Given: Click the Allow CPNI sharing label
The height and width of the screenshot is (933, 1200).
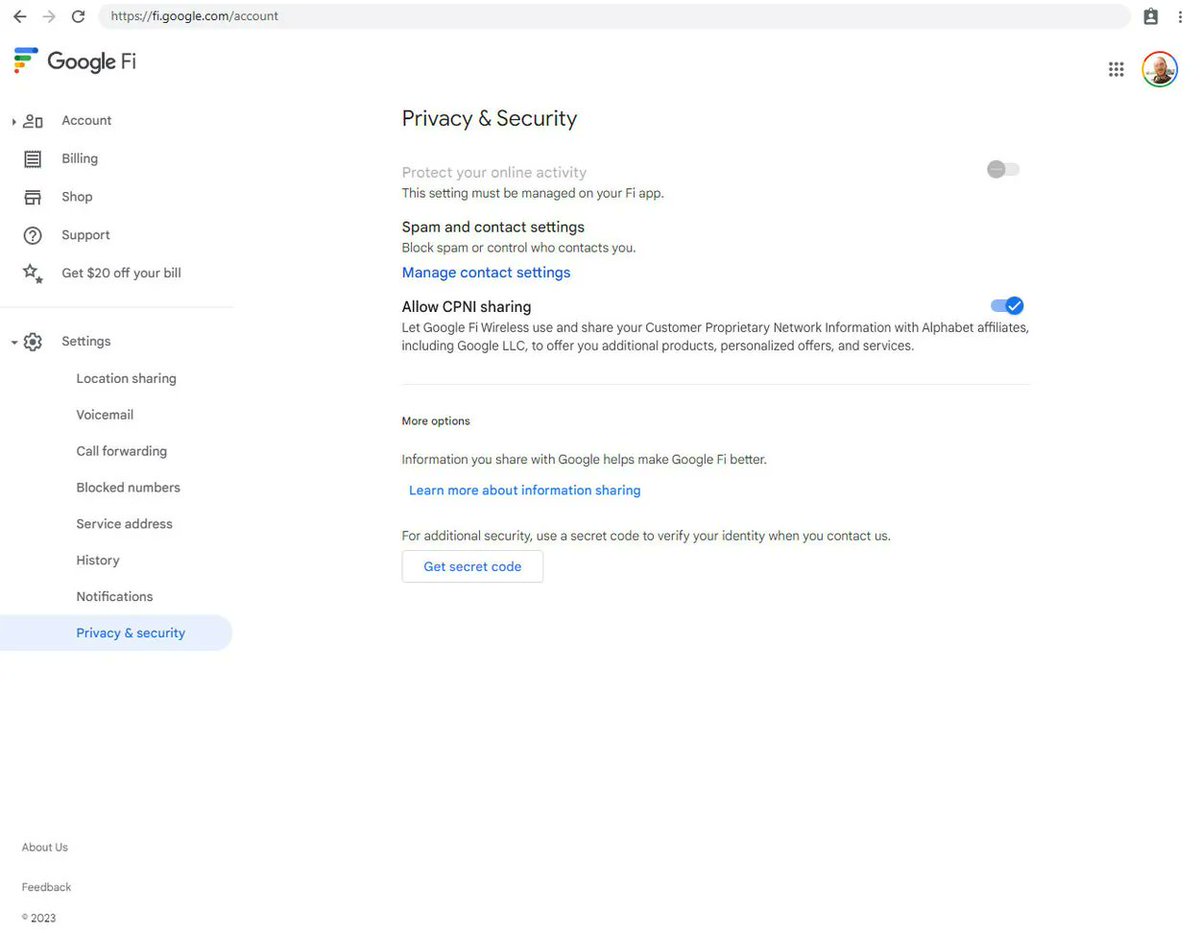Looking at the screenshot, I should point(466,307).
